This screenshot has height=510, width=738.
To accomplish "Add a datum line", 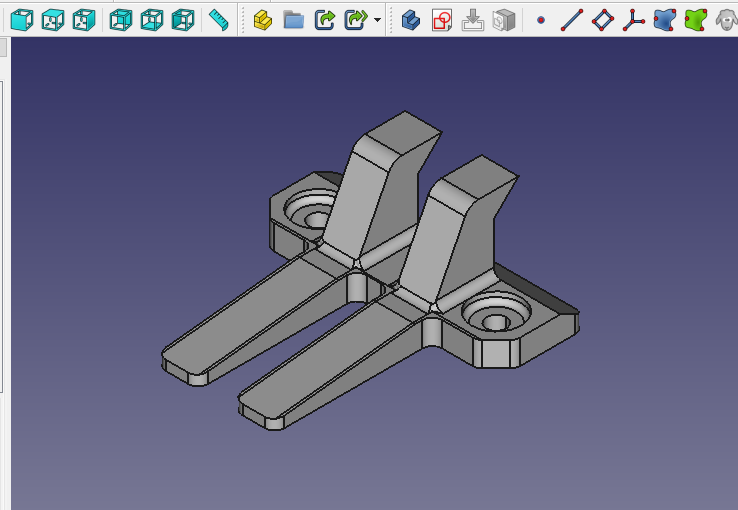I will (x=571, y=19).
